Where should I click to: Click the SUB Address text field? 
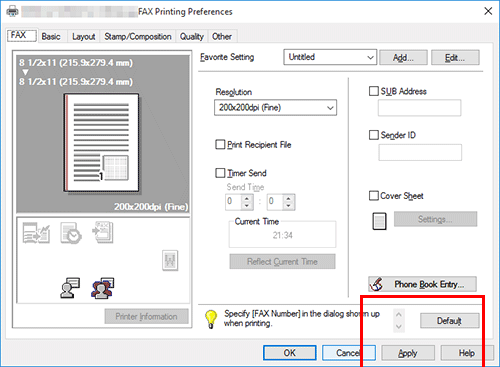pyautogui.click(x=419, y=108)
